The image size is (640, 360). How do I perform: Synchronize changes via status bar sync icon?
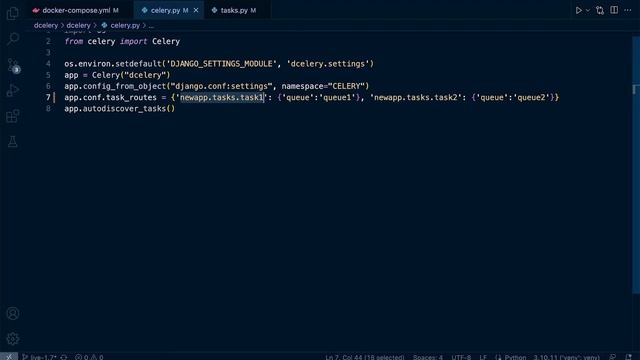click(x=64, y=357)
